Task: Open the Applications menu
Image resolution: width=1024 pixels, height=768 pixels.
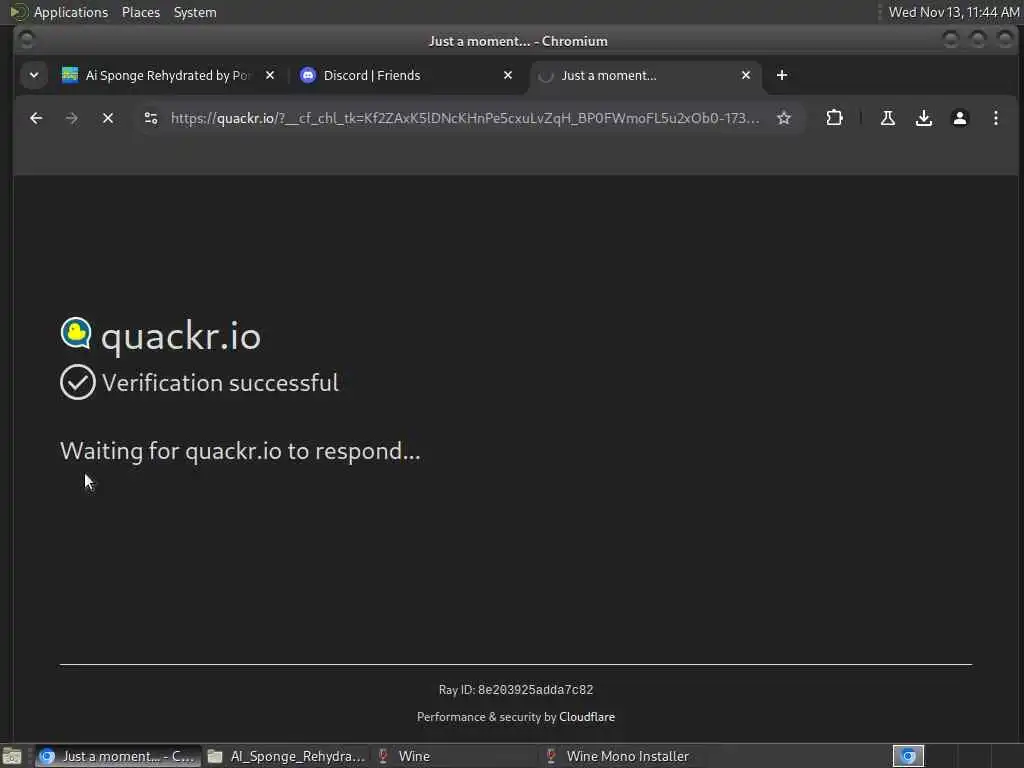Action: pos(71,12)
